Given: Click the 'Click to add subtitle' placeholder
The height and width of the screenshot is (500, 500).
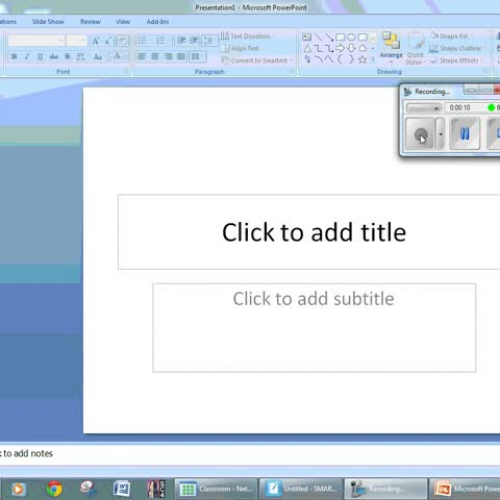Looking at the screenshot, I should click(314, 328).
